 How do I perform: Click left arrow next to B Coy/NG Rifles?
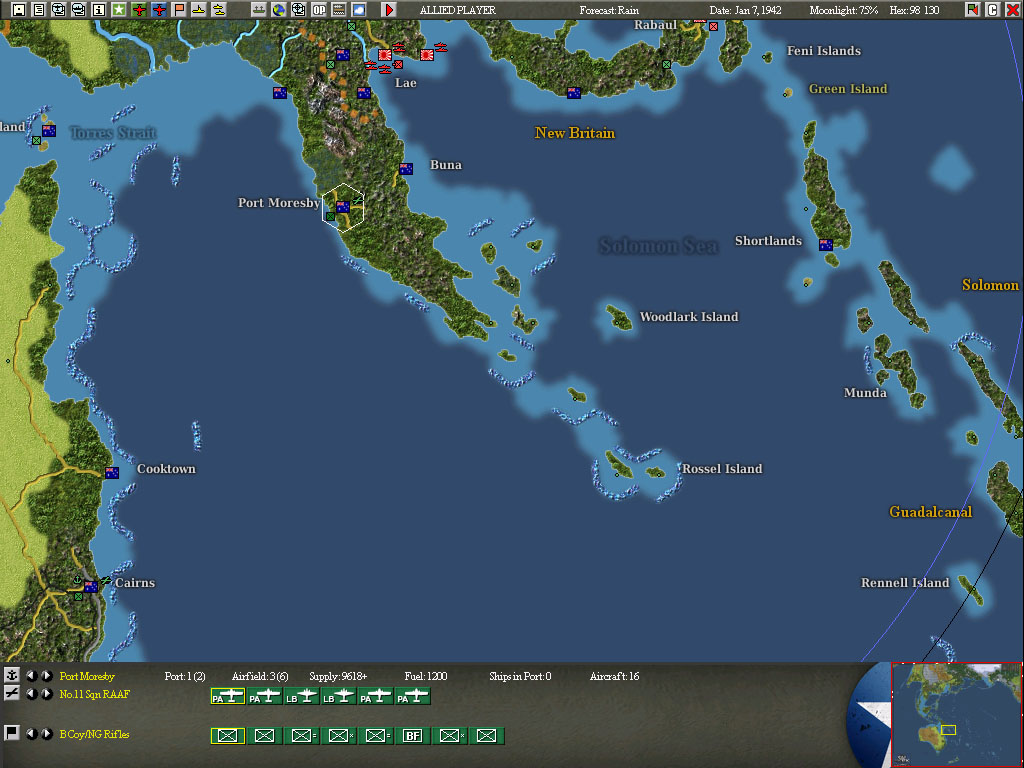31,733
